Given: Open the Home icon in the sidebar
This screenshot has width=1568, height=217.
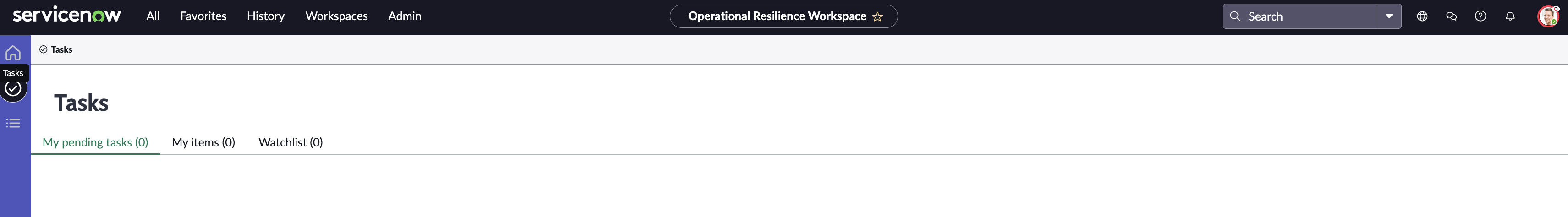Looking at the screenshot, I should coord(13,53).
